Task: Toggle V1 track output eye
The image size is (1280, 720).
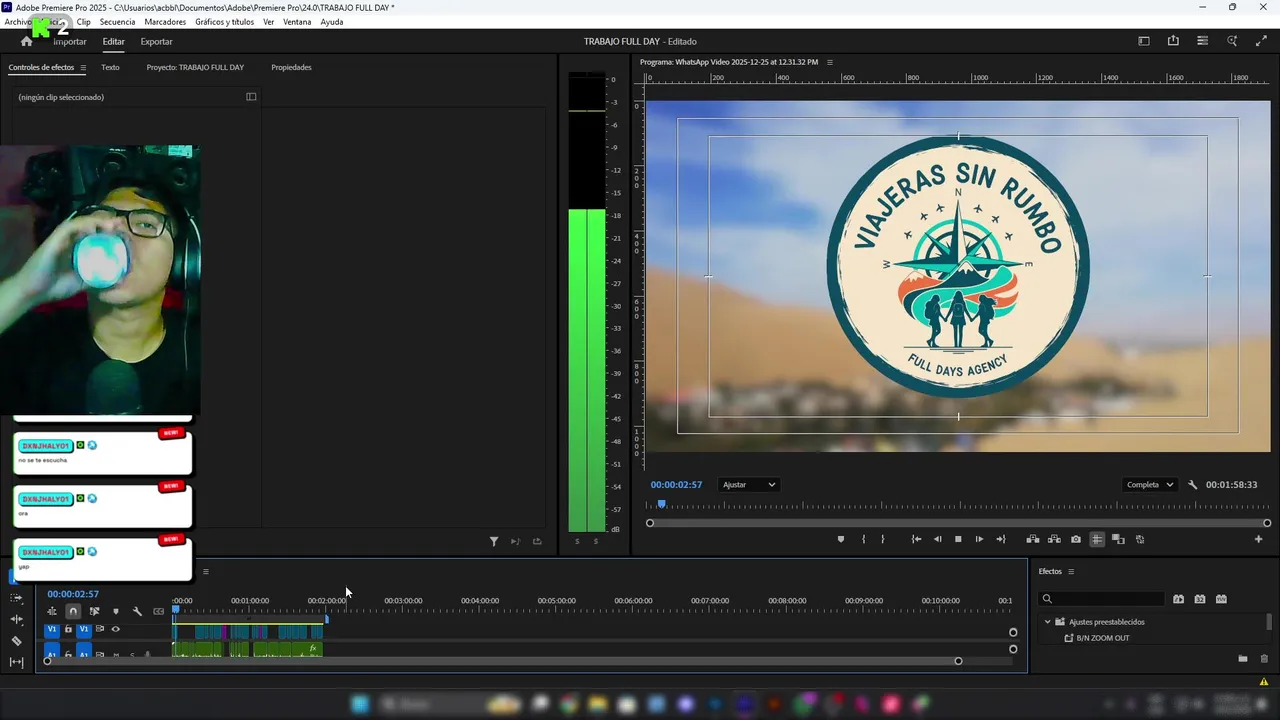Action: pyautogui.click(x=115, y=629)
